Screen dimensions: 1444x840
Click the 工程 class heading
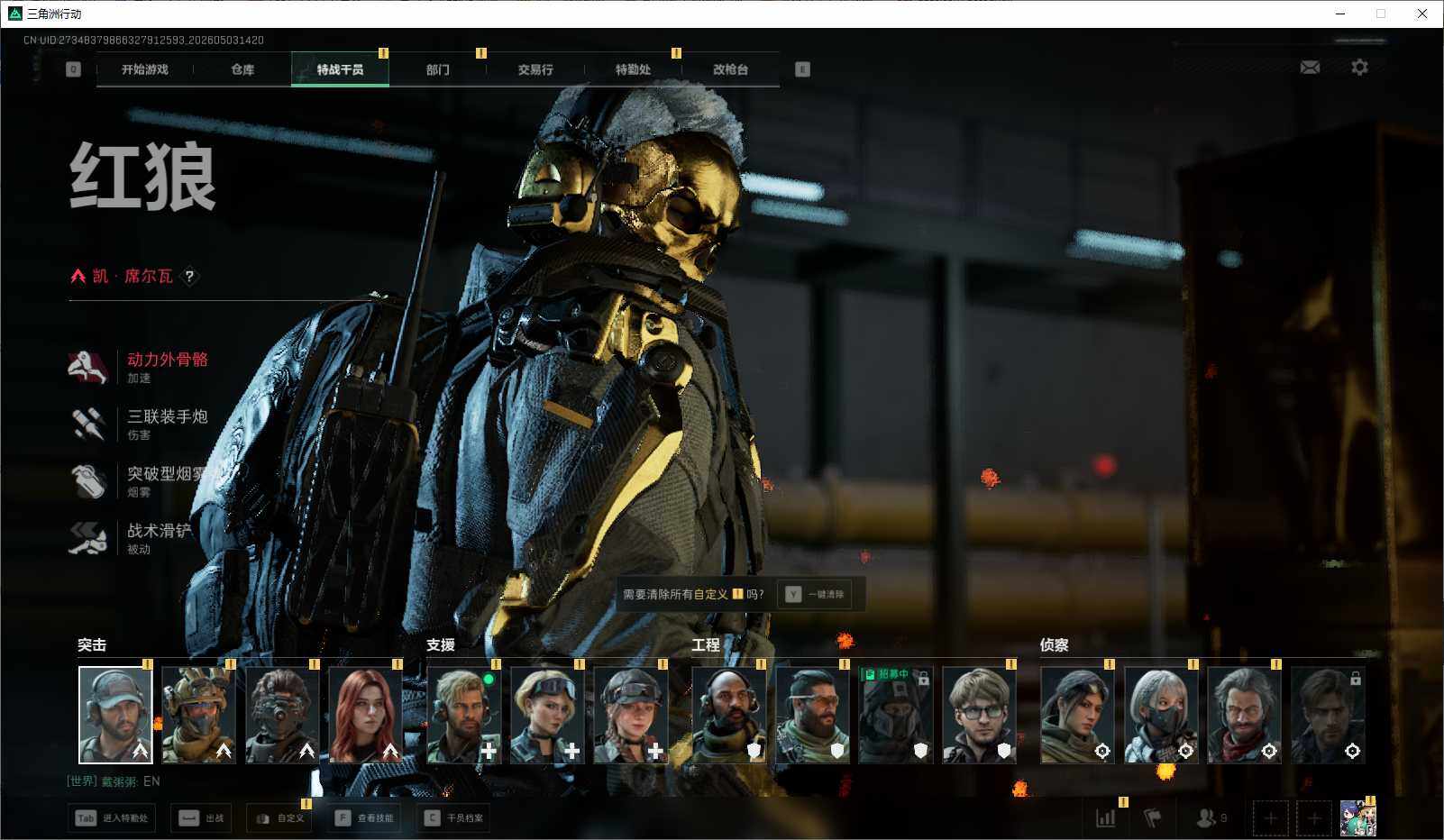coord(706,645)
